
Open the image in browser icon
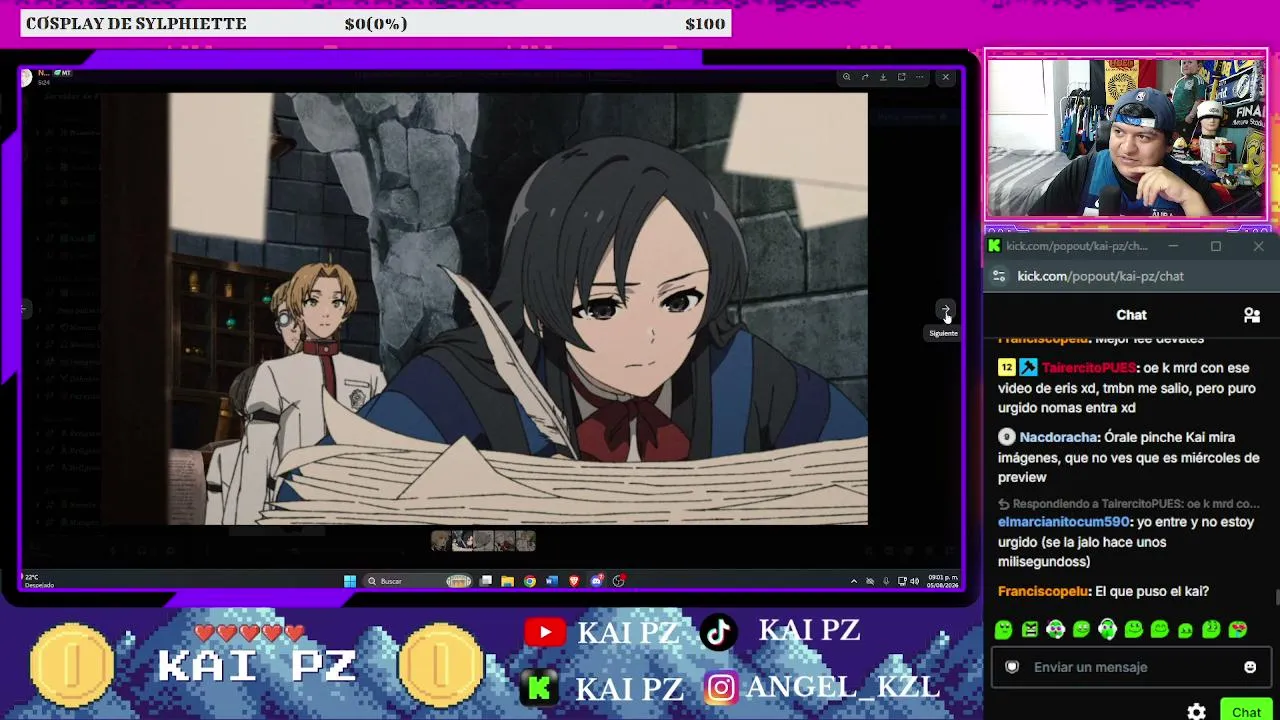coord(901,77)
